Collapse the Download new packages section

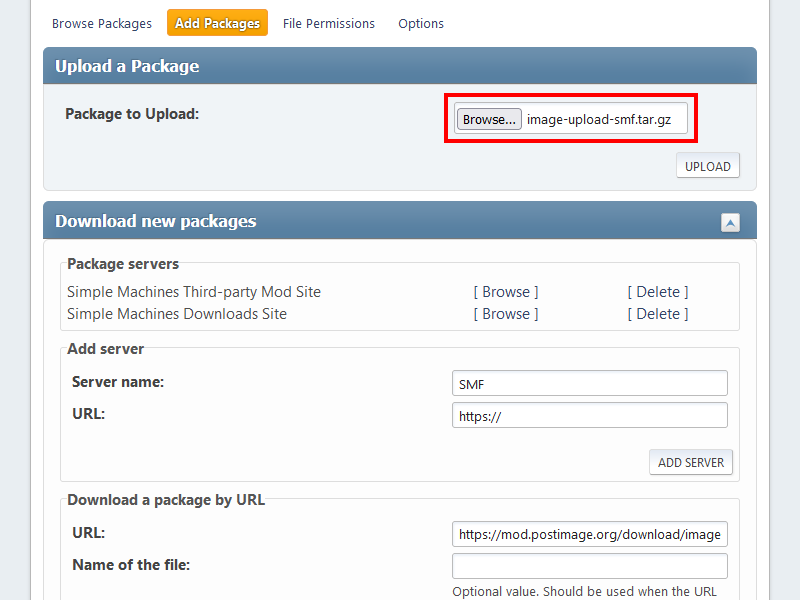[730, 223]
